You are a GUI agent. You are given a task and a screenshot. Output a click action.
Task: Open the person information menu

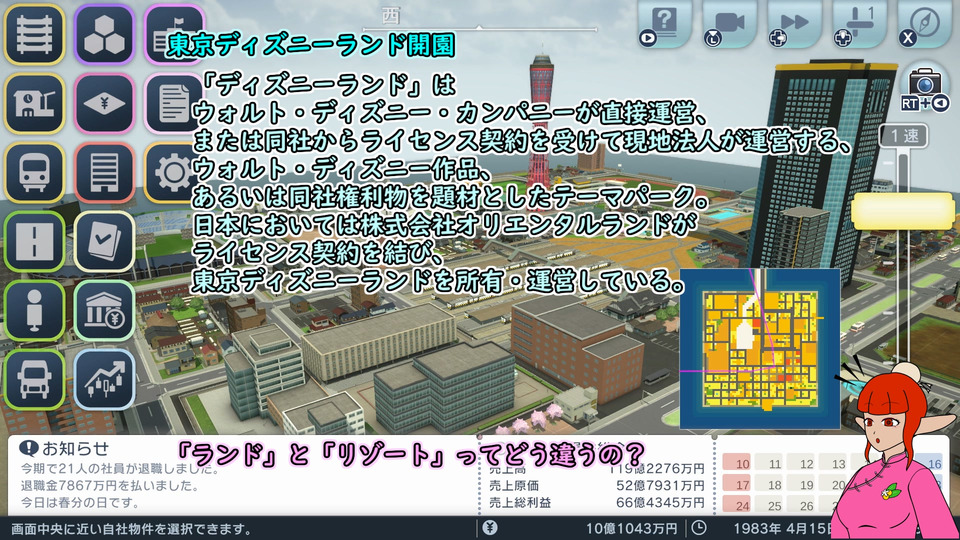point(34,311)
